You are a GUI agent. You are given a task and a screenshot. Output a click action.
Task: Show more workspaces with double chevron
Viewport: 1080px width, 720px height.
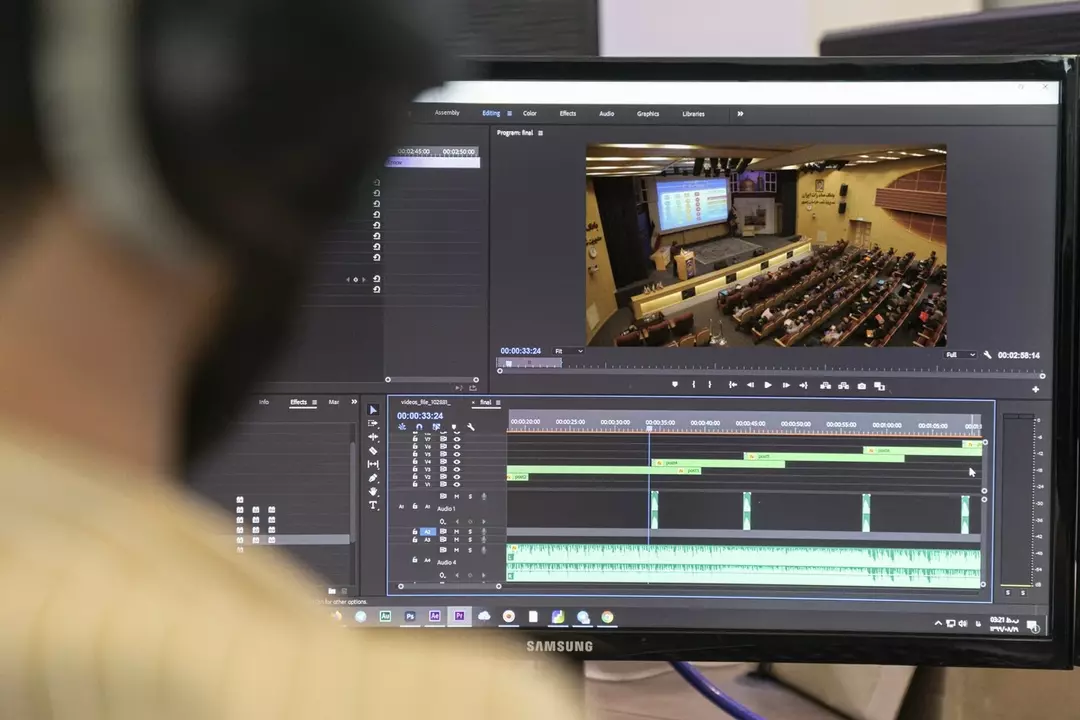point(740,114)
